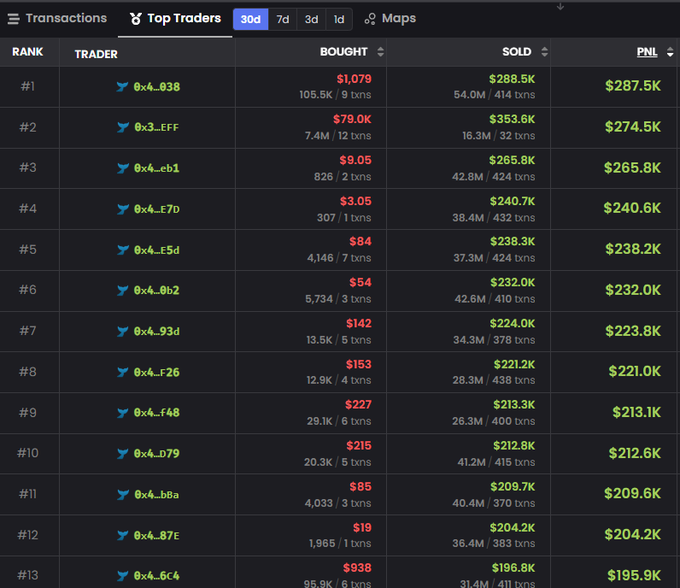
Task: Click whale icon beside 0x4...93d
Action: [x=123, y=331]
